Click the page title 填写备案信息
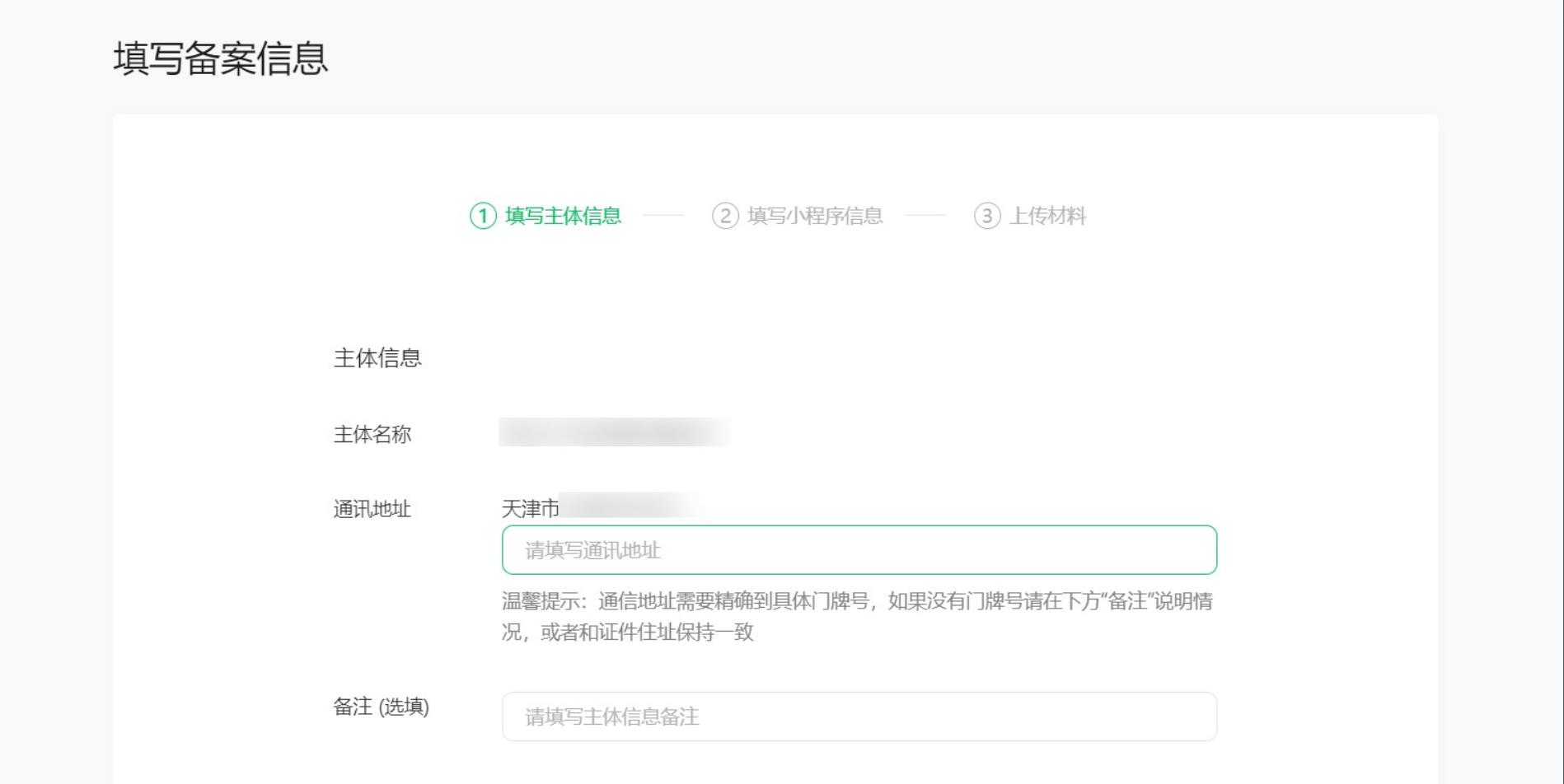 click(x=221, y=58)
